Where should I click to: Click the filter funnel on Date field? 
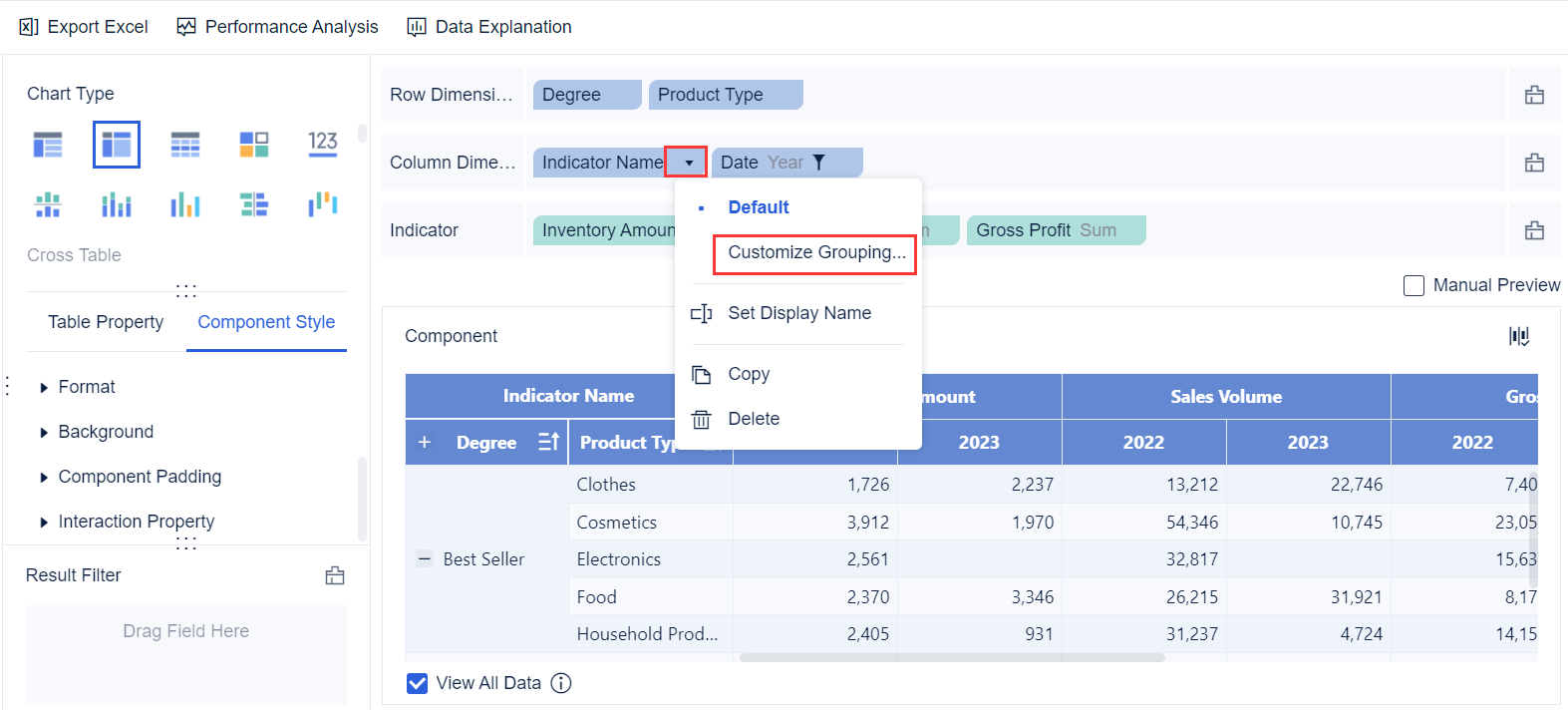point(818,163)
